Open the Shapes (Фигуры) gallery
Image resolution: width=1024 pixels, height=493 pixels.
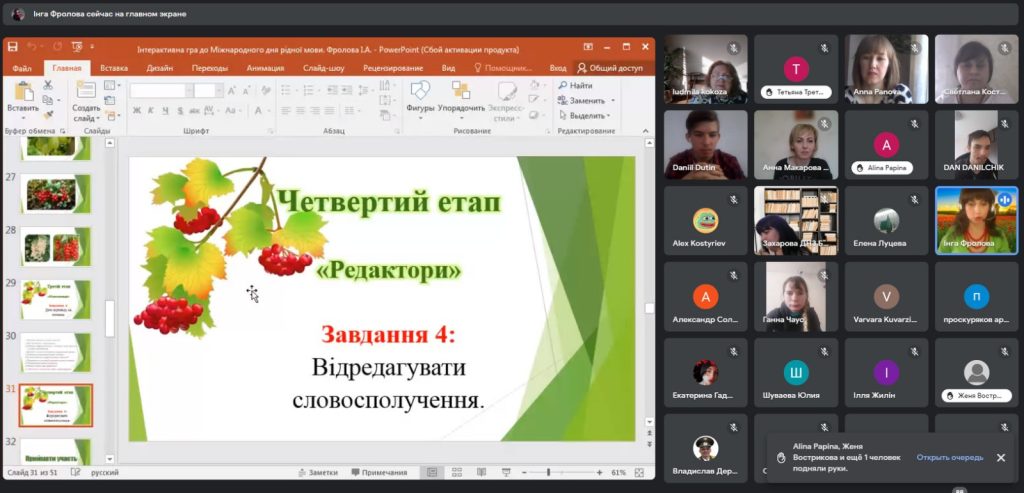[420, 94]
